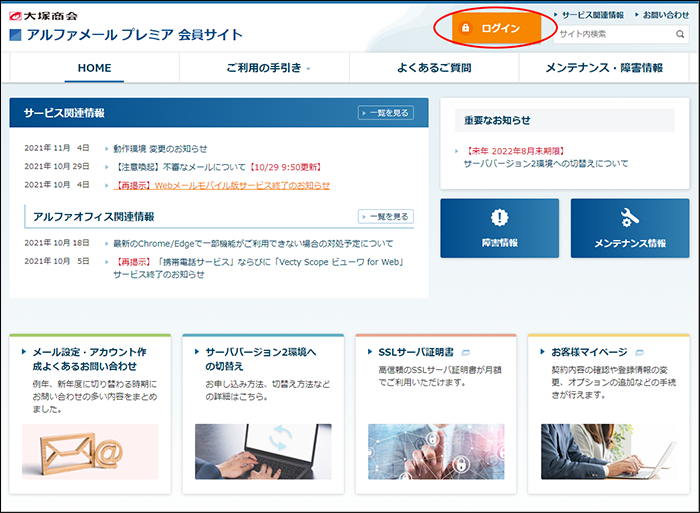Image resolution: width=700 pixels, height=513 pixels.
Task: Open the メンテナンス・障害情報 tab
Action: click(x=604, y=68)
